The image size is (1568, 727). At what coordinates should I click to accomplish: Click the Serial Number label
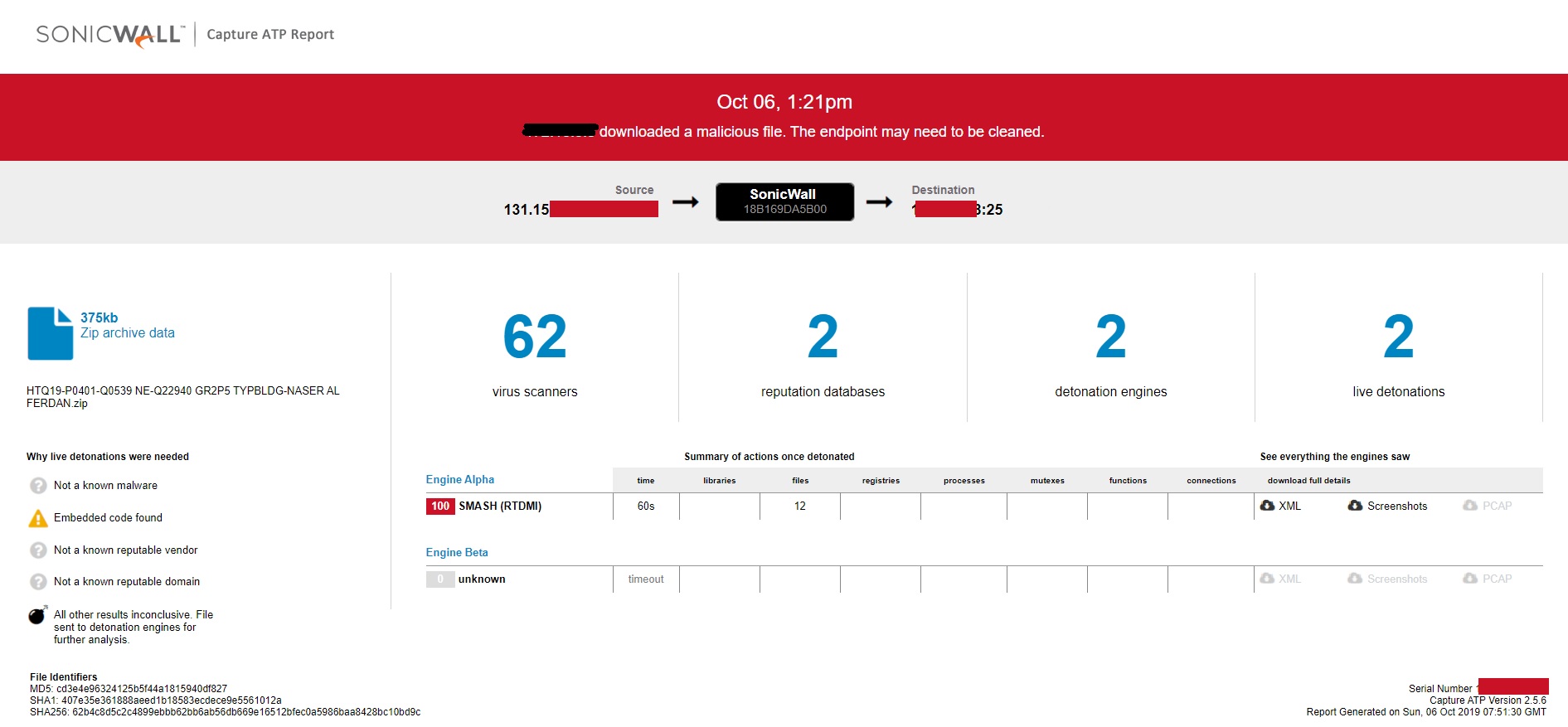[1440, 689]
